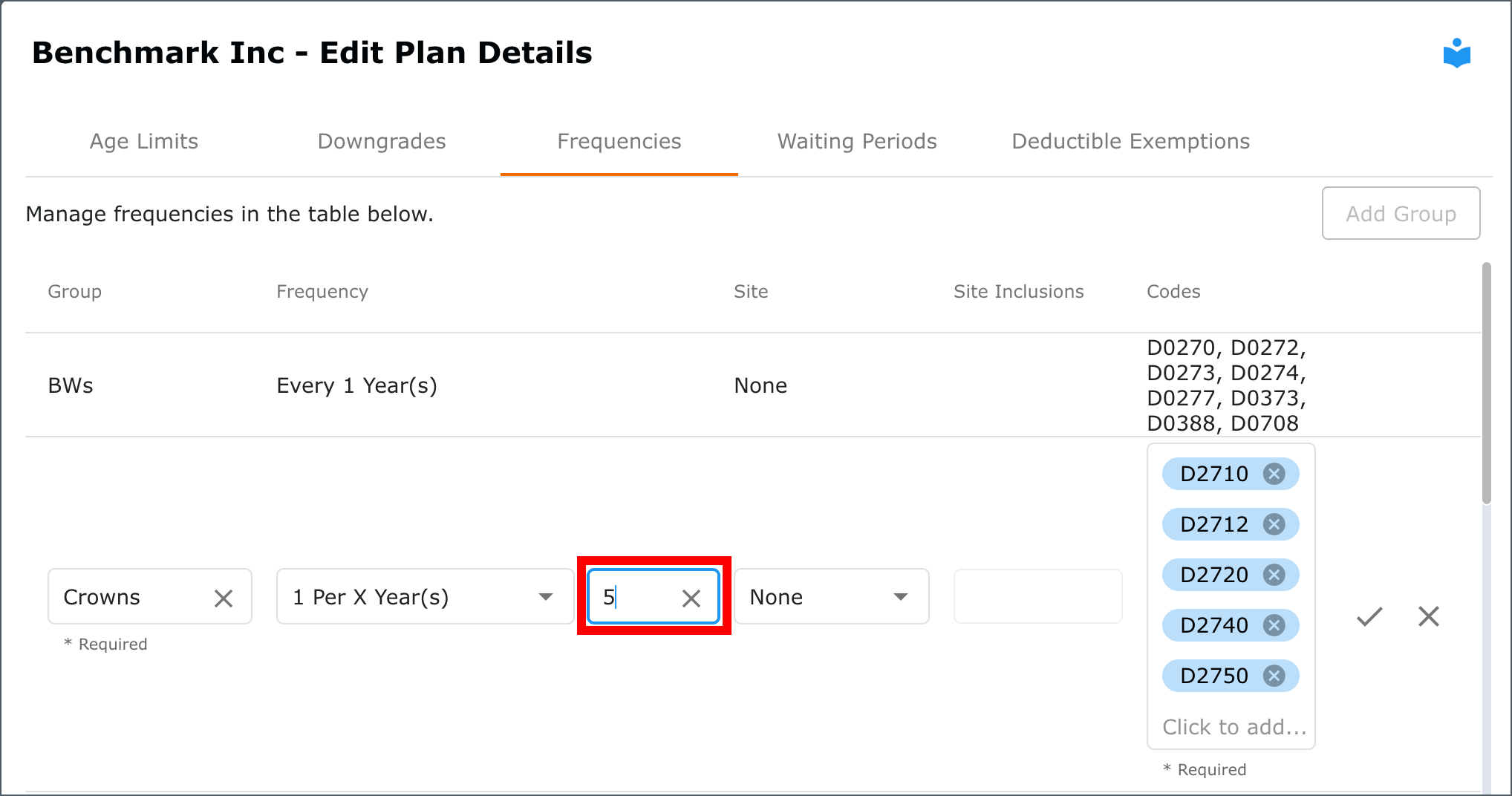Open the Site None dropdown
1512x796 pixels.
coord(832,597)
